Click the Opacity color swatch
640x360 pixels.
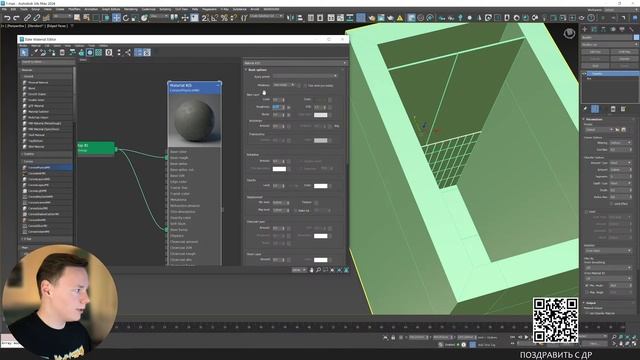(320, 186)
